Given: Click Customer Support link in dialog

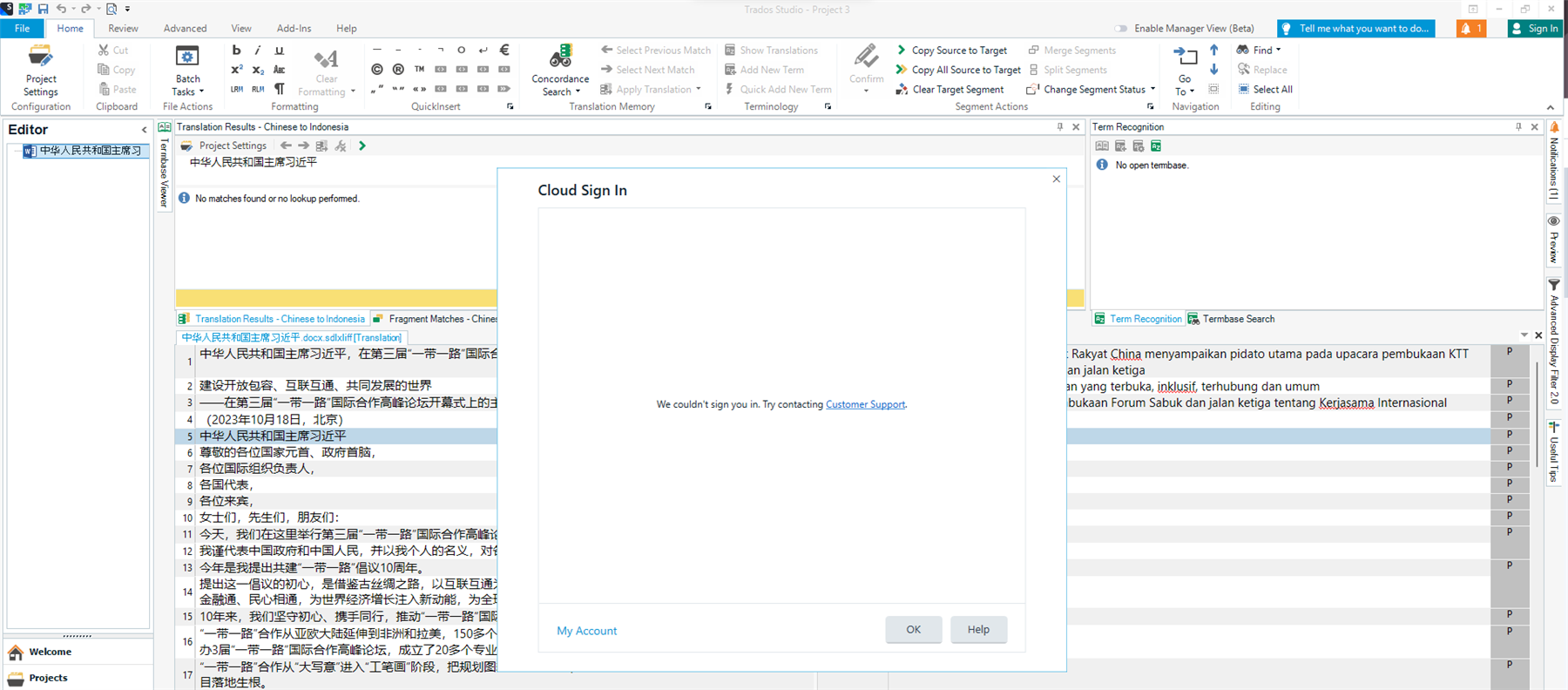Looking at the screenshot, I should click(865, 404).
